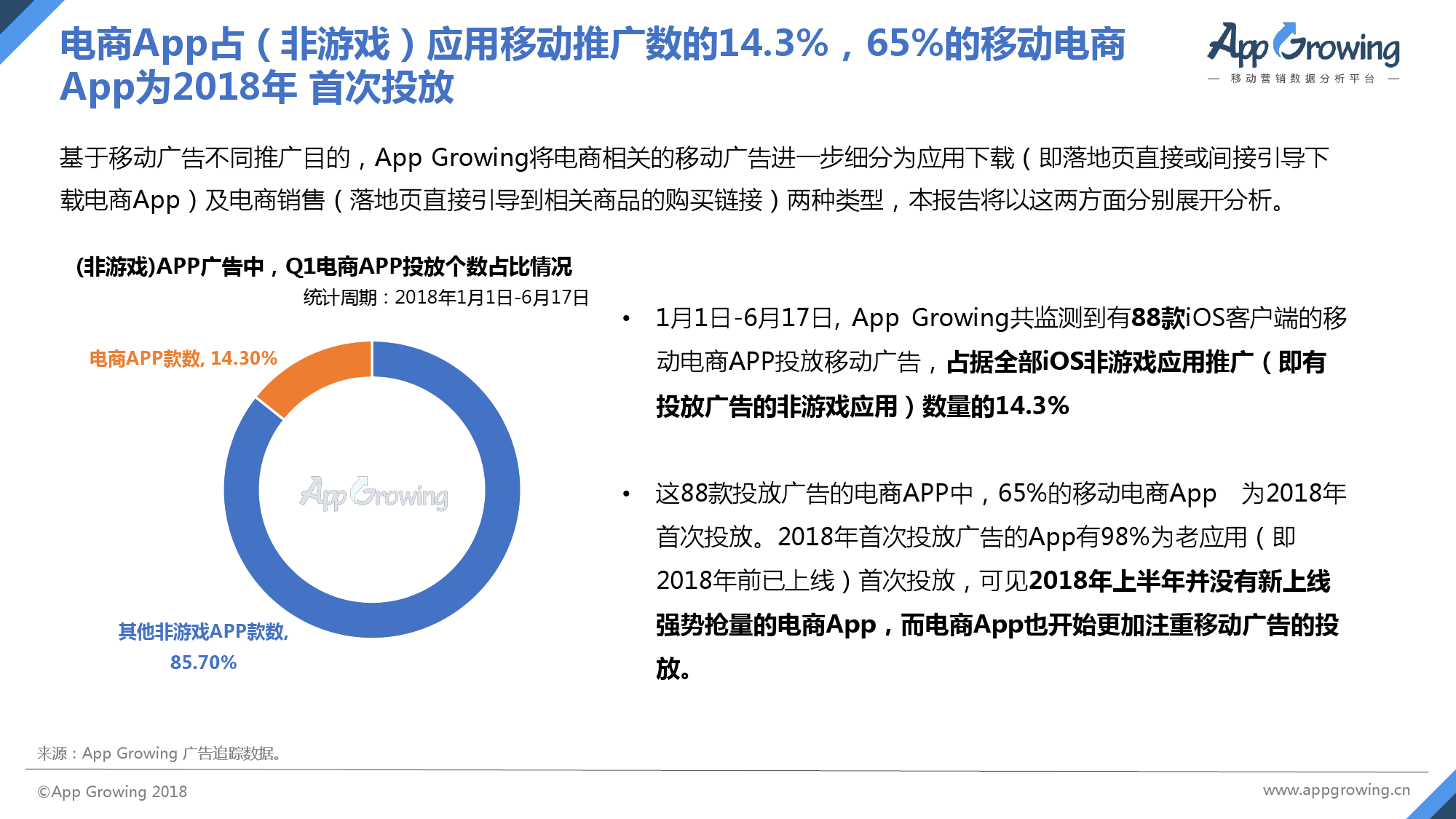
Task: Click the 统计周期 date range subtitle
Action: [x=446, y=297]
